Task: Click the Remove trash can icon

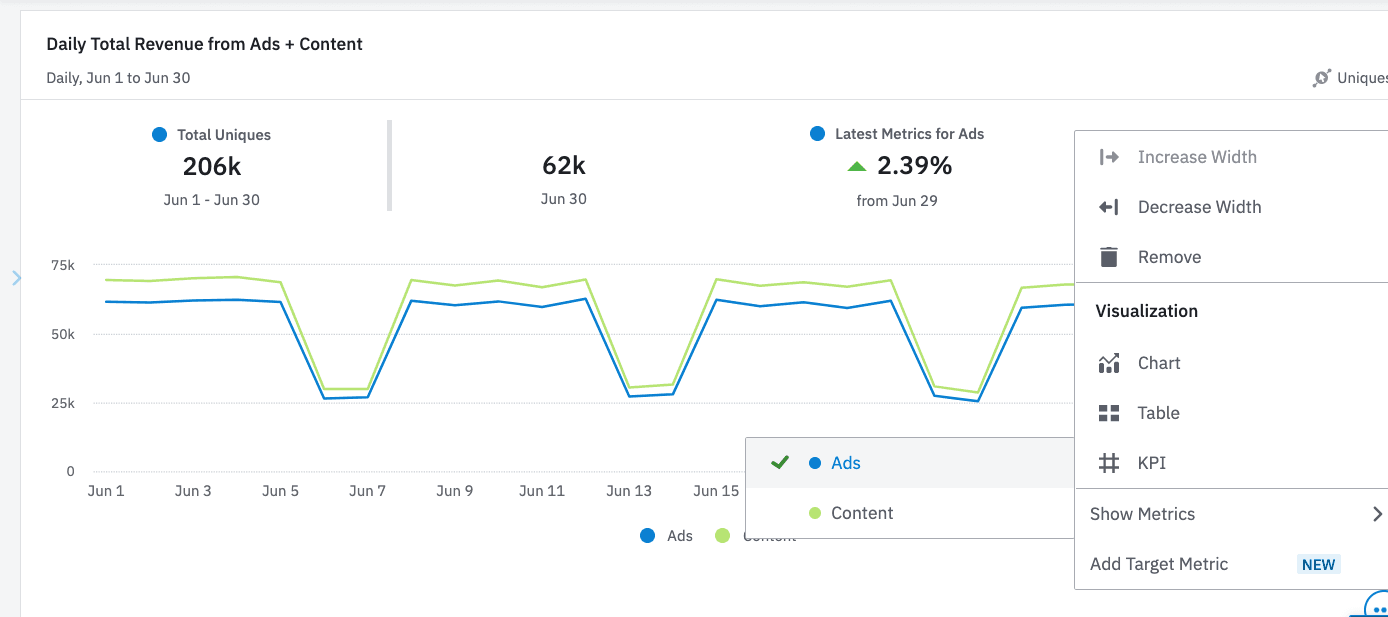Action: pyautogui.click(x=1108, y=257)
